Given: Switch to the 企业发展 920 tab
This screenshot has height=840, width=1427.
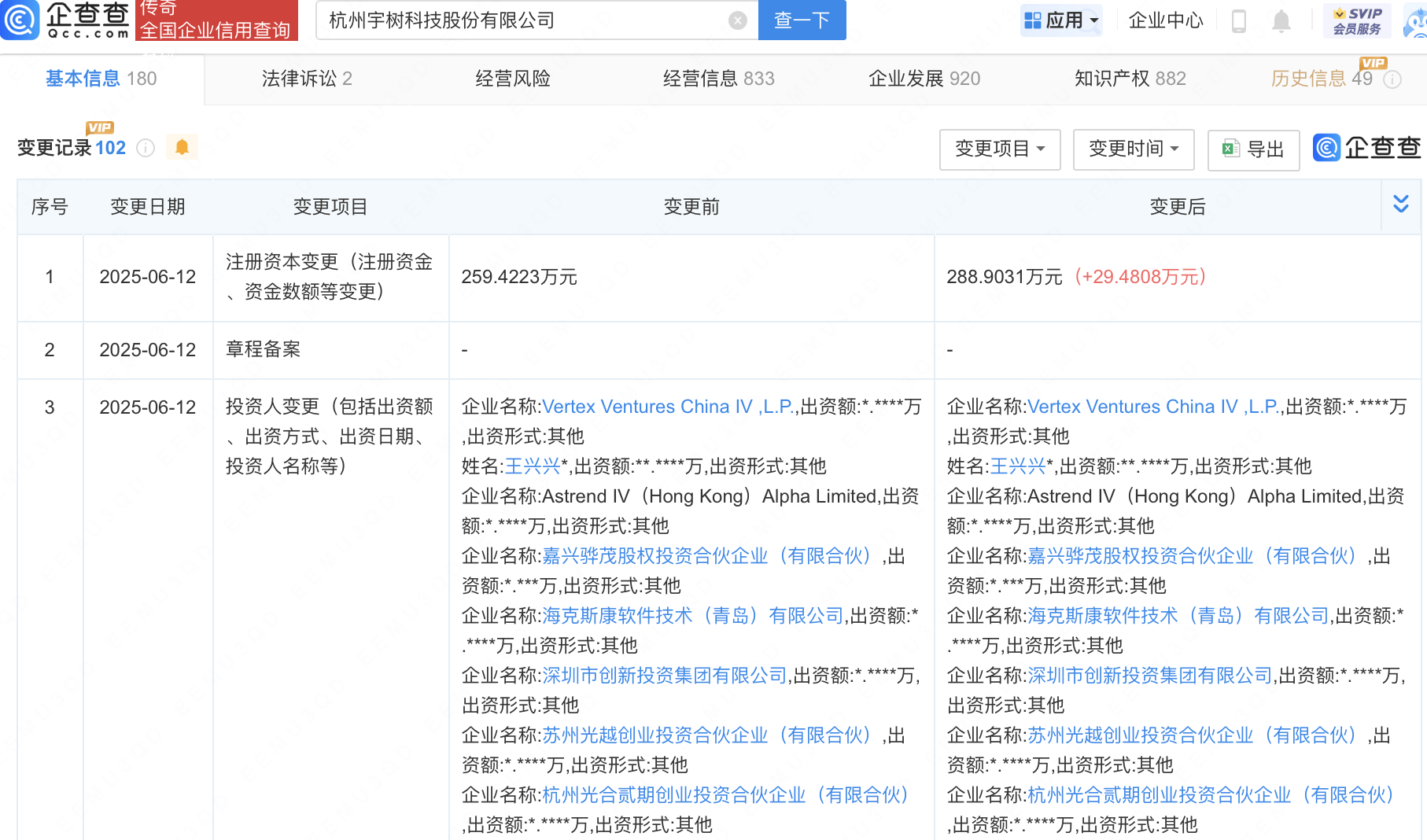Looking at the screenshot, I should click(924, 79).
